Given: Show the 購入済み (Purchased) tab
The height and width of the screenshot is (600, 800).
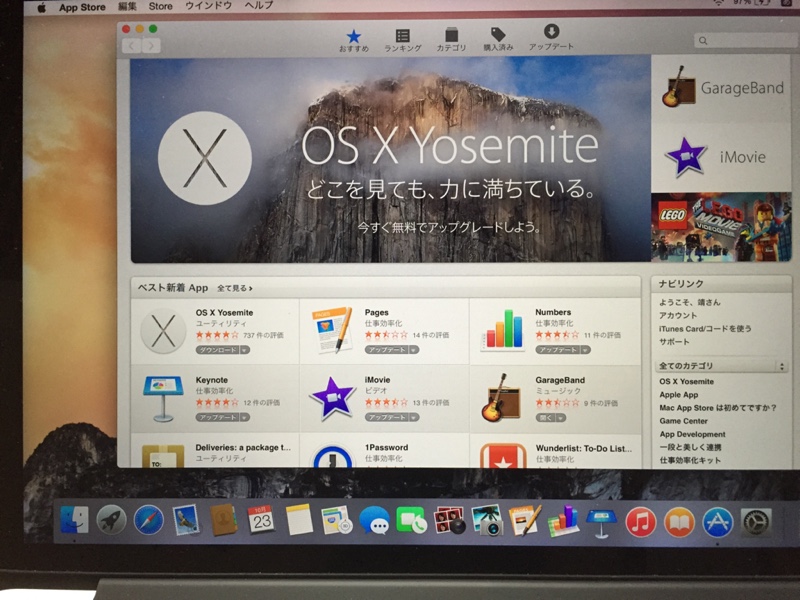Looking at the screenshot, I should pyautogui.click(x=498, y=39).
